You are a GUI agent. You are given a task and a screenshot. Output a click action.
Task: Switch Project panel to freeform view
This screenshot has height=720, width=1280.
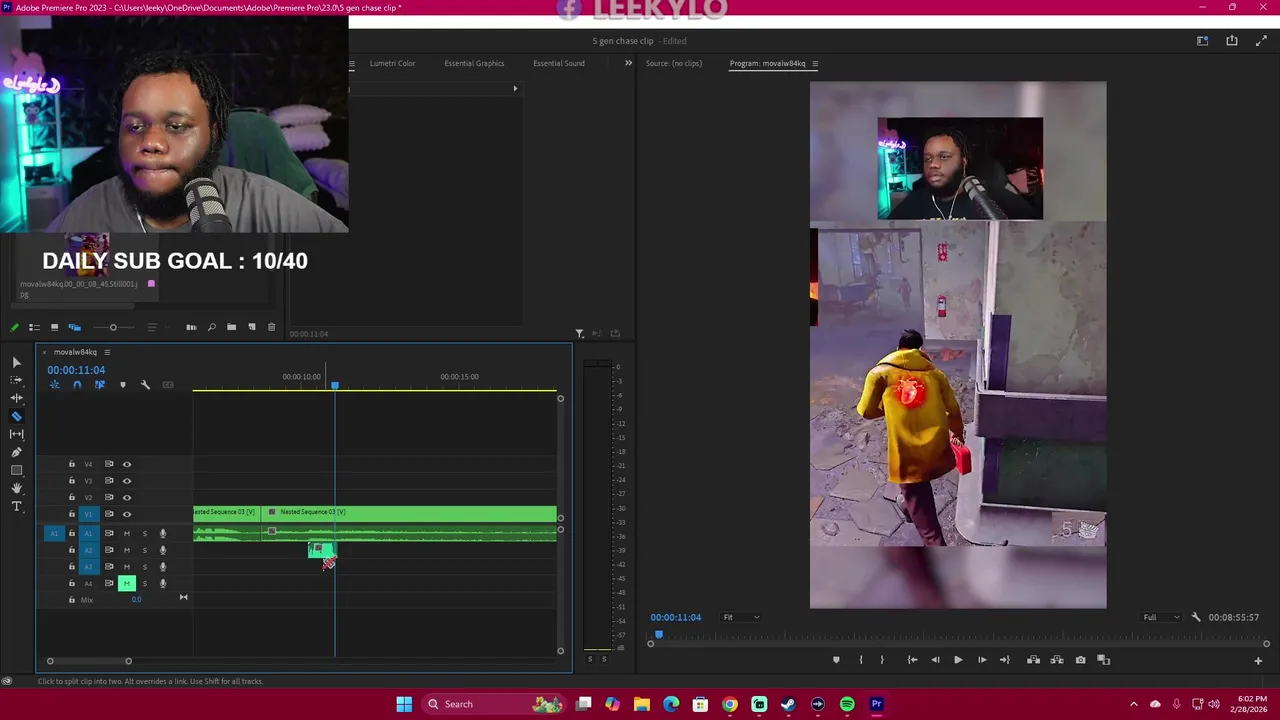click(74, 327)
